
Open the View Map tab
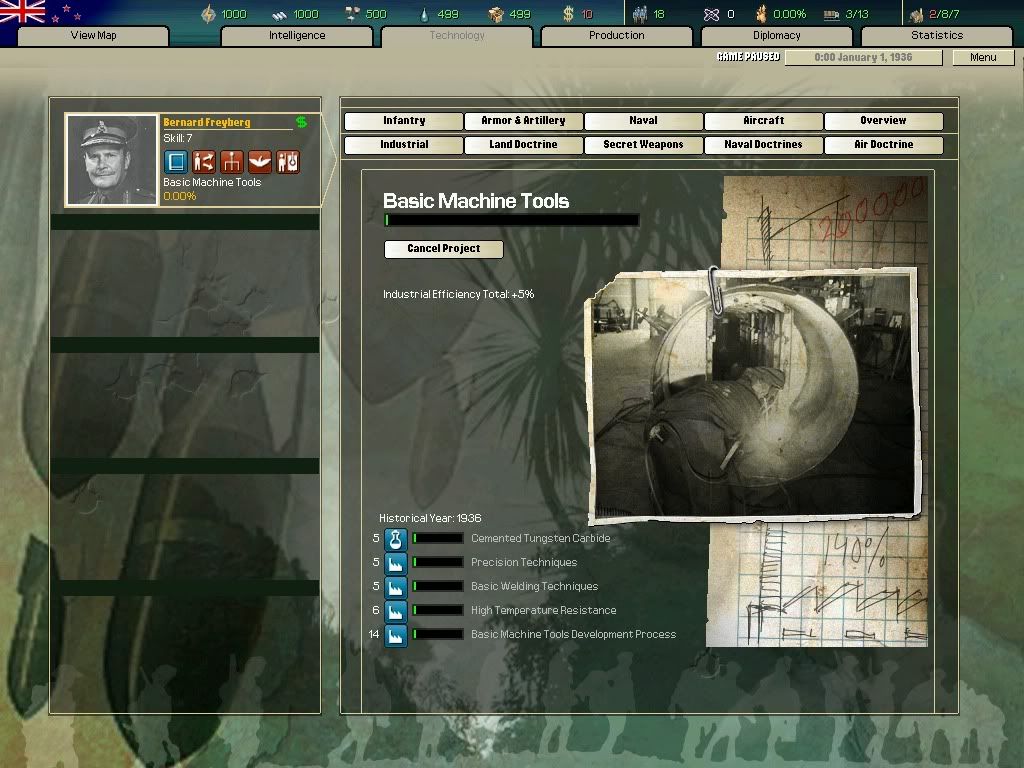(93, 35)
